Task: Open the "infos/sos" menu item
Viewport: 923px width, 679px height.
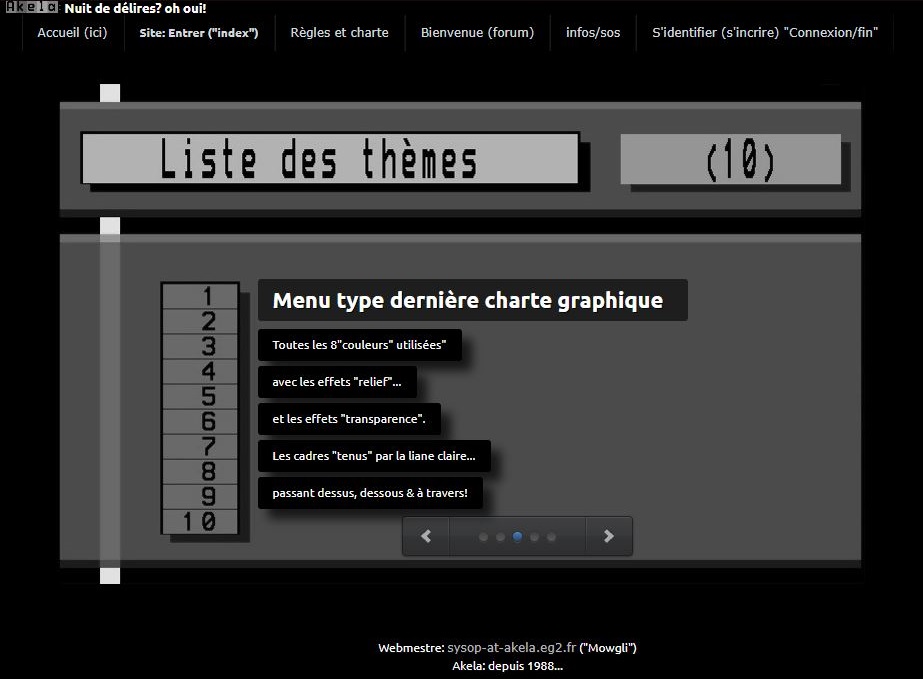Action: pos(593,33)
